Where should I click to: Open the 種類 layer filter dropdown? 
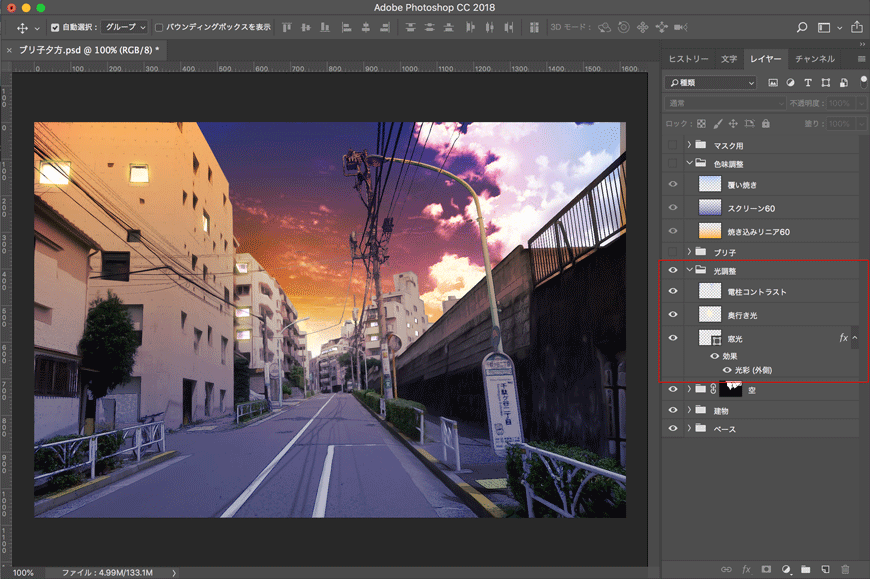click(712, 83)
